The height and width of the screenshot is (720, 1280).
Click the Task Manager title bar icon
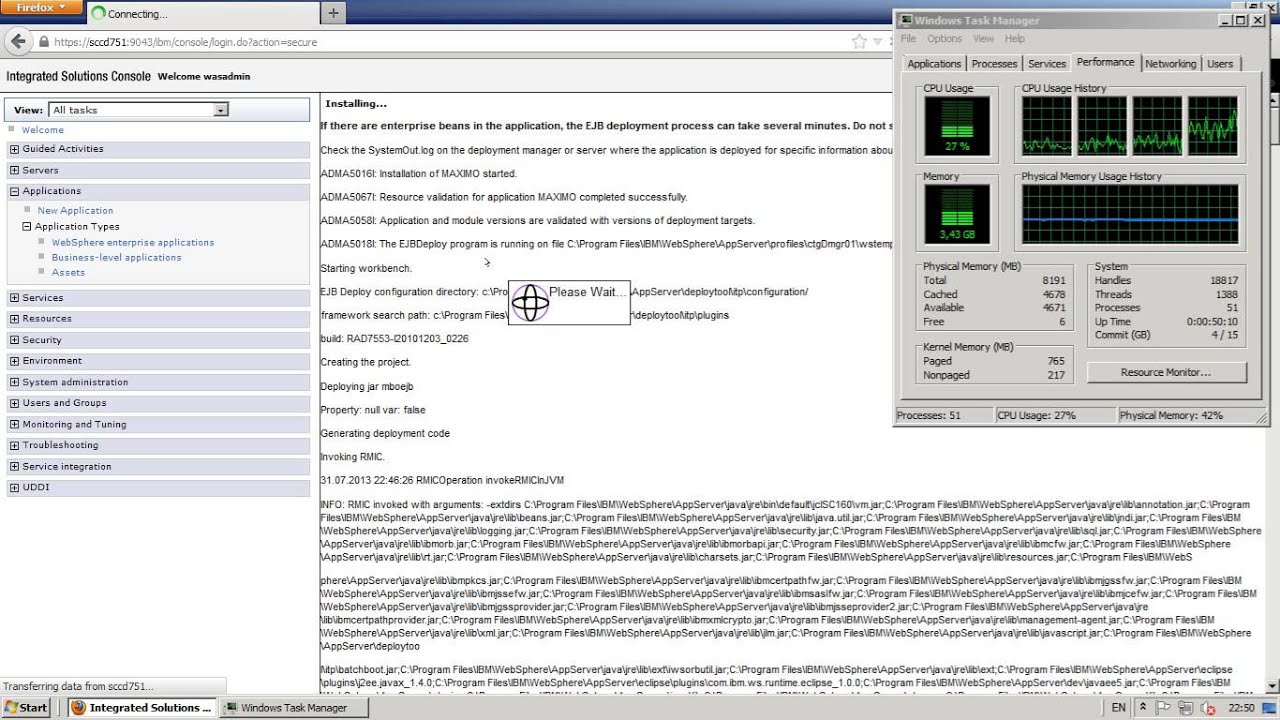tap(905, 20)
